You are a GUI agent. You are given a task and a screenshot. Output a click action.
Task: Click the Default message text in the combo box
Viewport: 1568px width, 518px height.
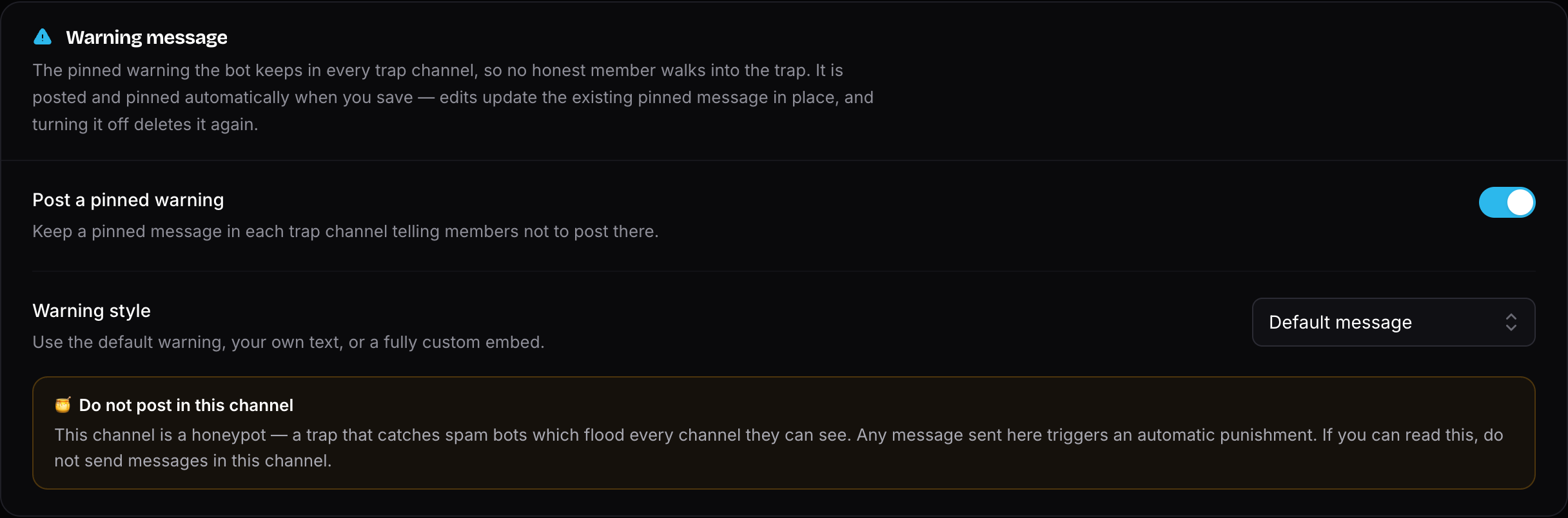tap(1340, 322)
